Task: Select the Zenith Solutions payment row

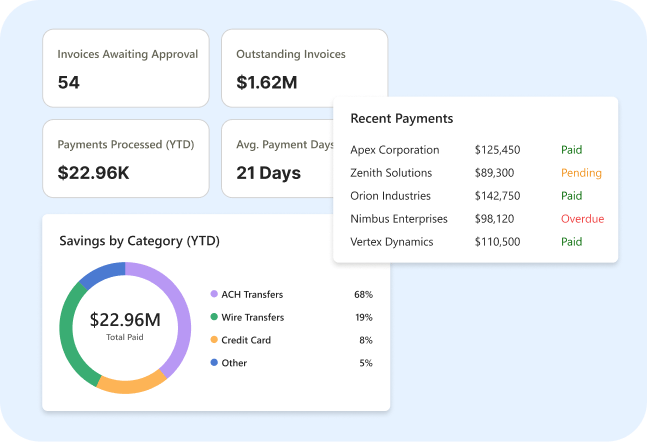Action: pos(475,173)
